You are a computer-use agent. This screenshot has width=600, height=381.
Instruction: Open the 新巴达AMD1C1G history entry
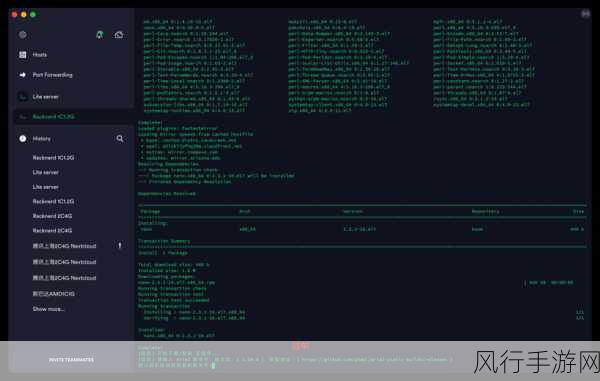click(54, 294)
